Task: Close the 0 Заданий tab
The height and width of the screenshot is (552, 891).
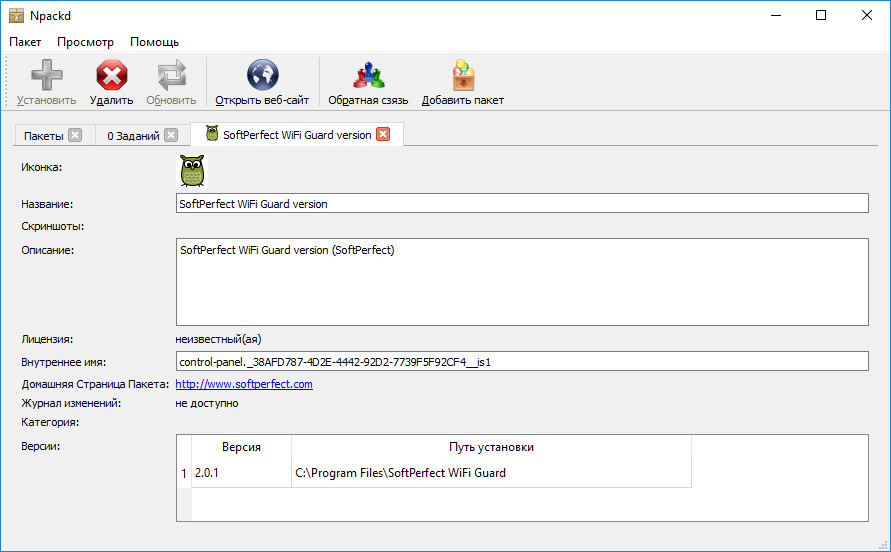Action: [171, 135]
